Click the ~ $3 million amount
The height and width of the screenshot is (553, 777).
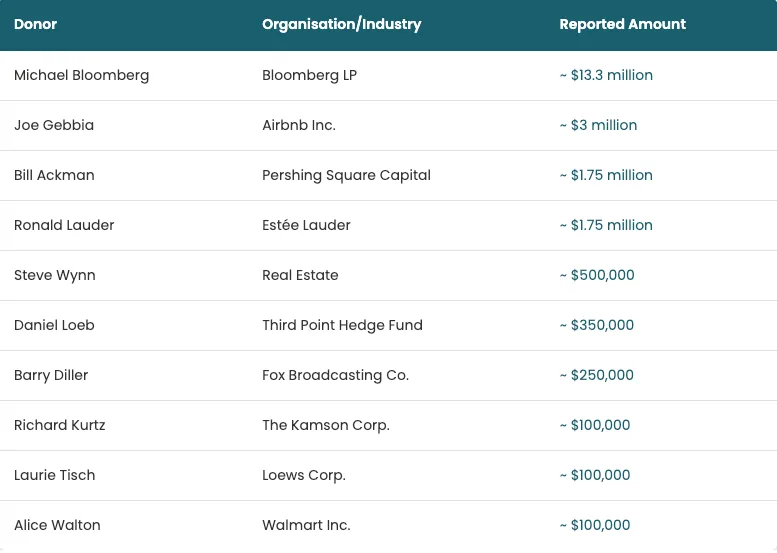(x=598, y=125)
